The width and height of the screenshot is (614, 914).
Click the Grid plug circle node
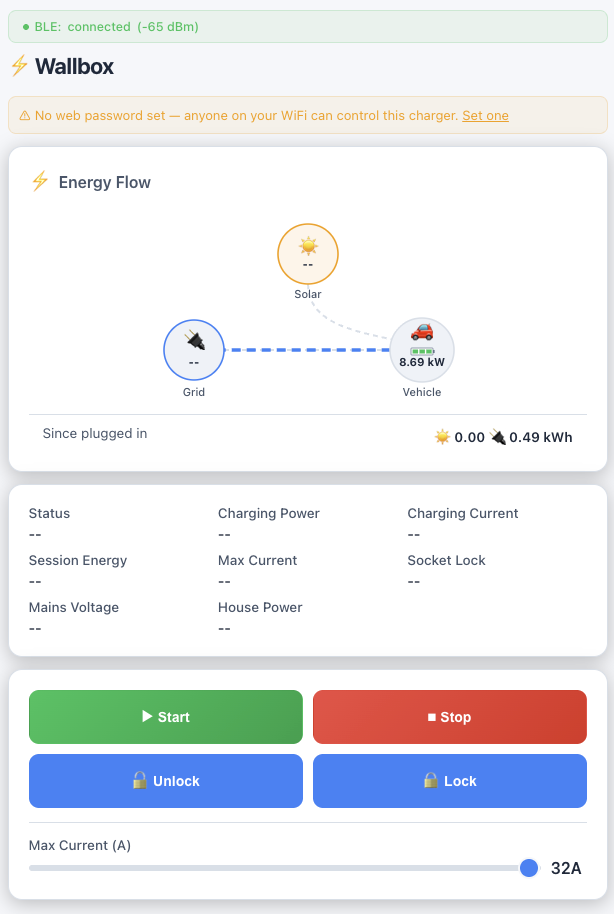click(194, 350)
